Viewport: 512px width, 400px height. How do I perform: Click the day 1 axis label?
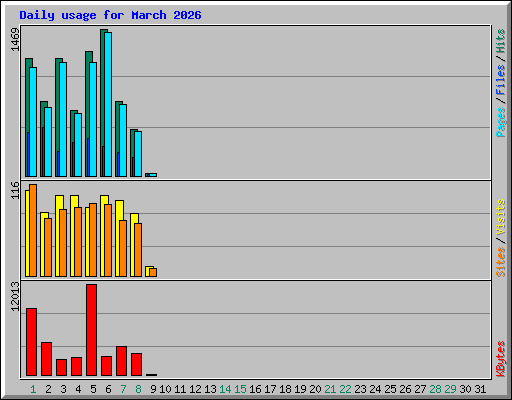[x=33, y=389]
